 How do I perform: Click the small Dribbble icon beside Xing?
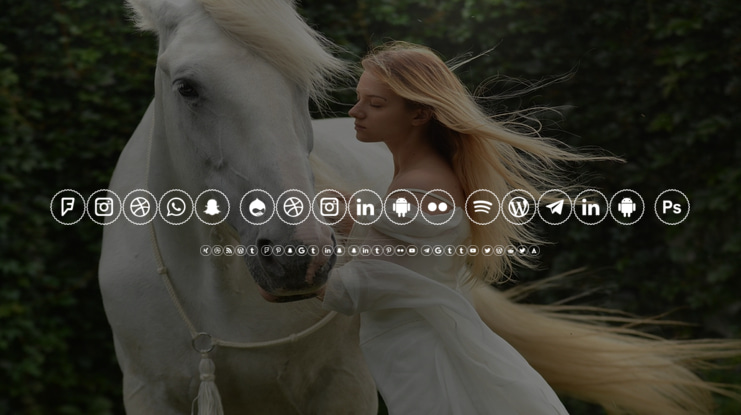pos(217,251)
